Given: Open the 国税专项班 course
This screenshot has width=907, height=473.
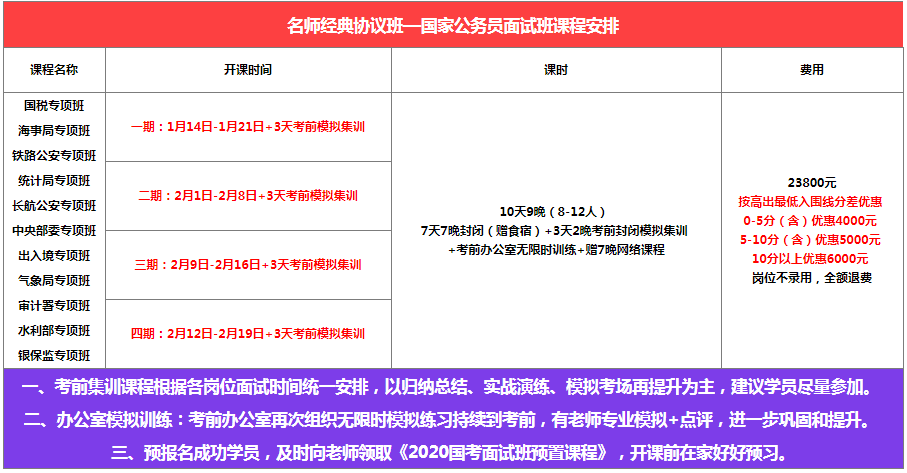Looking at the screenshot, I should (54, 105).
